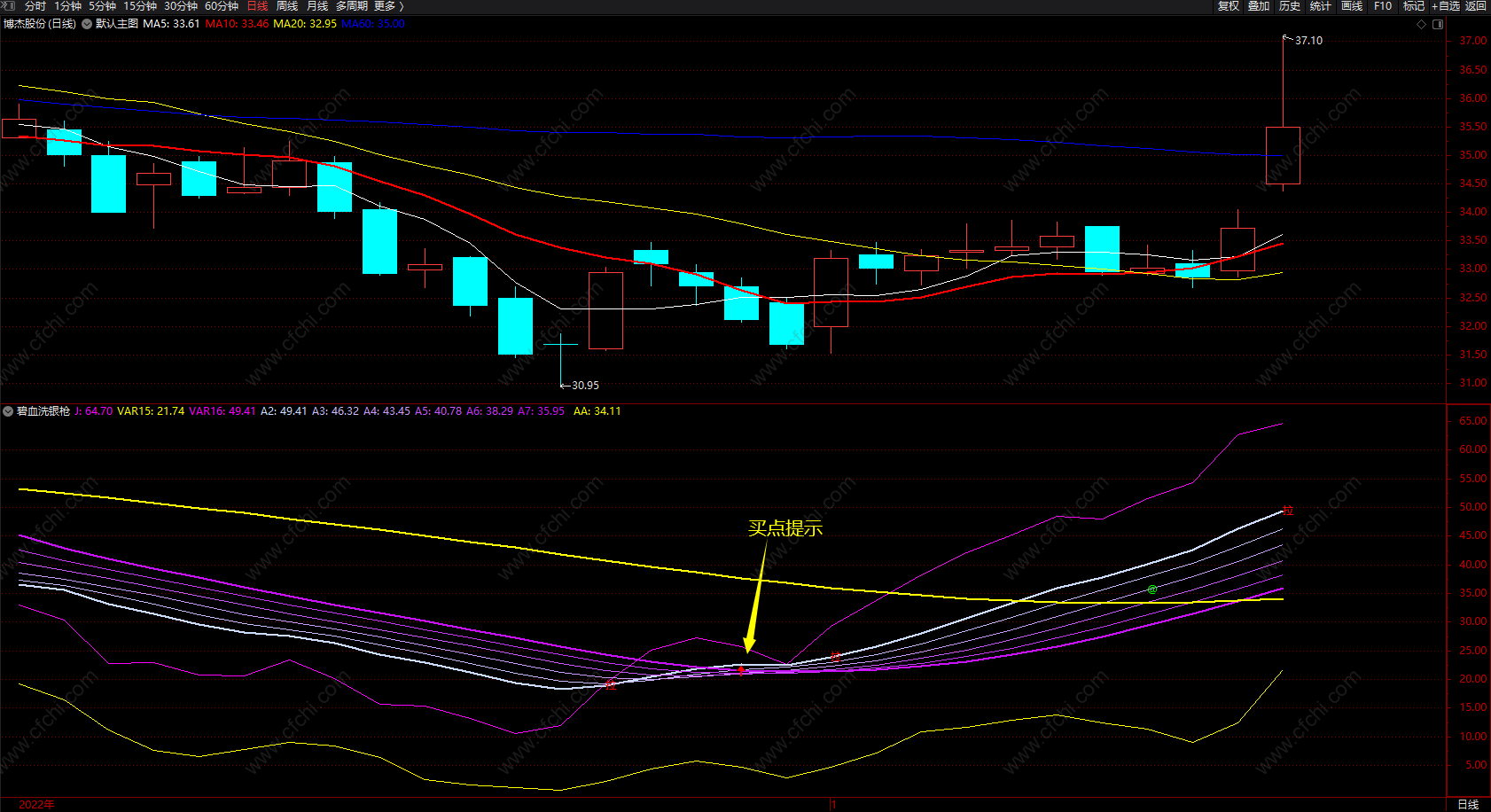Click the A6: 38.29 value
This screenshot has width=1491, height=812.
pyautogui.click(x=490, y=411)
